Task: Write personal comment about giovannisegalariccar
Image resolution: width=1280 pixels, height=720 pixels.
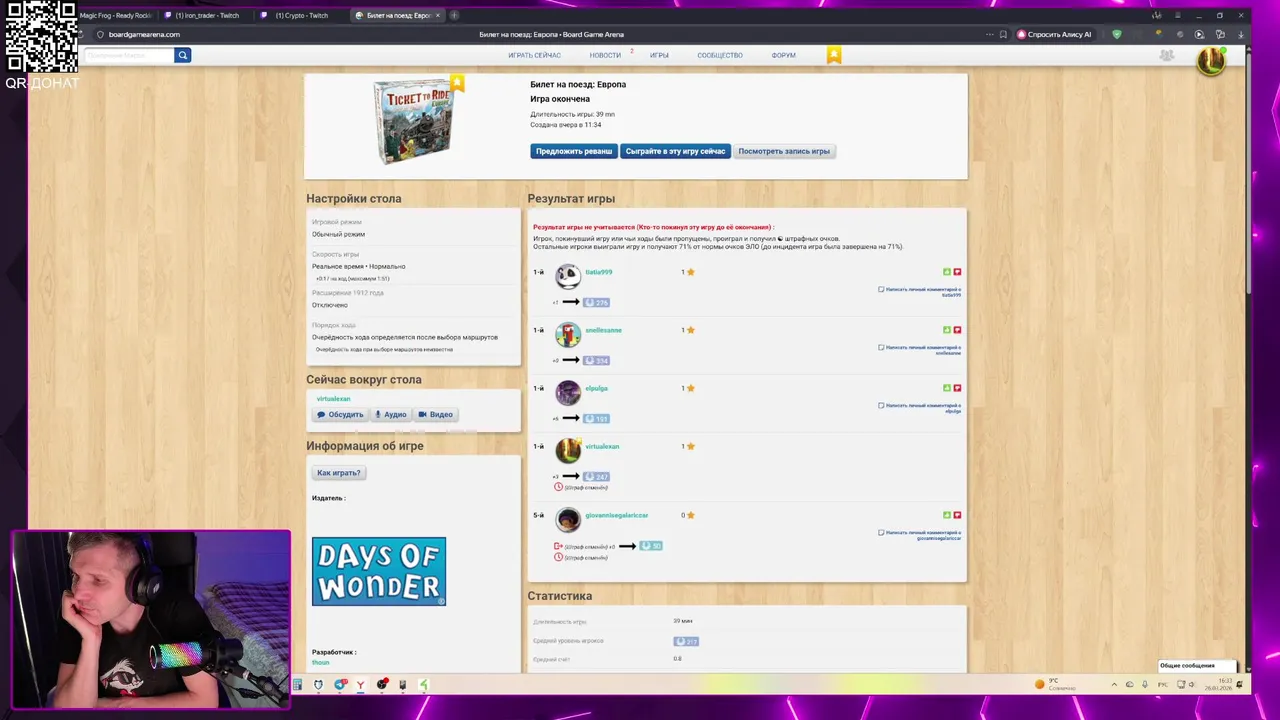Action: point(920,535)
